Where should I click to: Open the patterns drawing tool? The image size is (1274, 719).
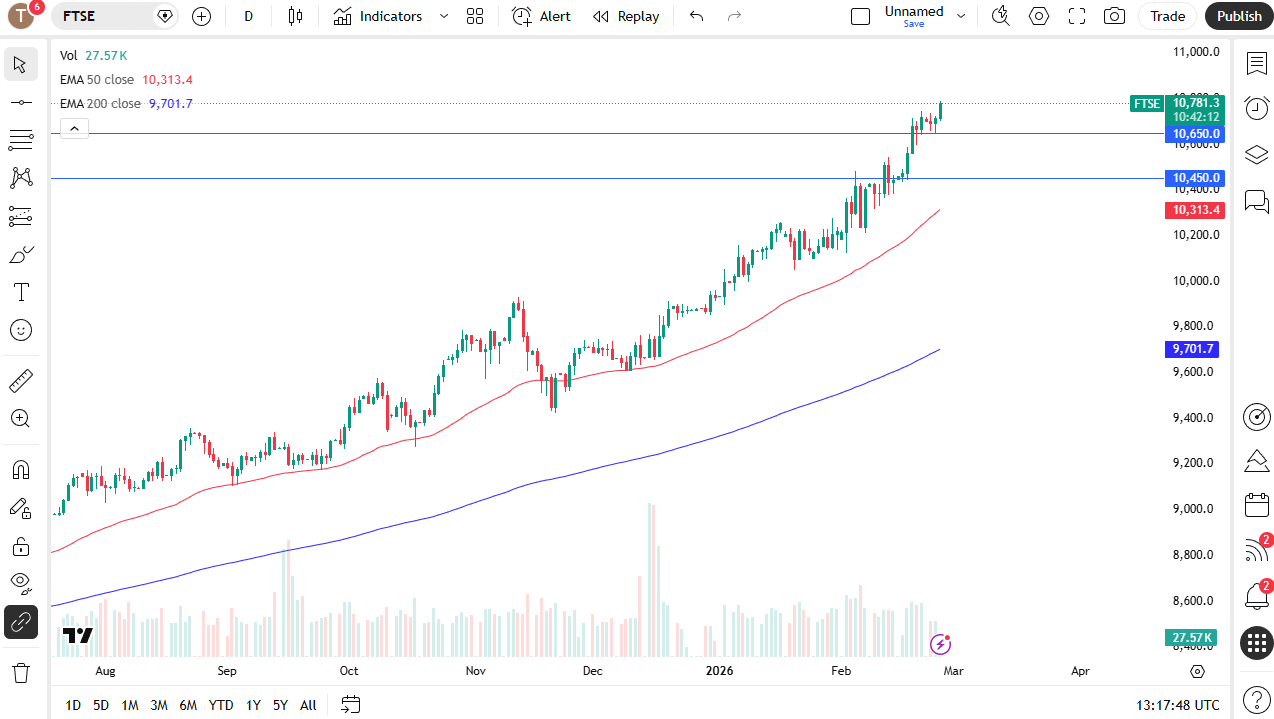tap(20, 178)
